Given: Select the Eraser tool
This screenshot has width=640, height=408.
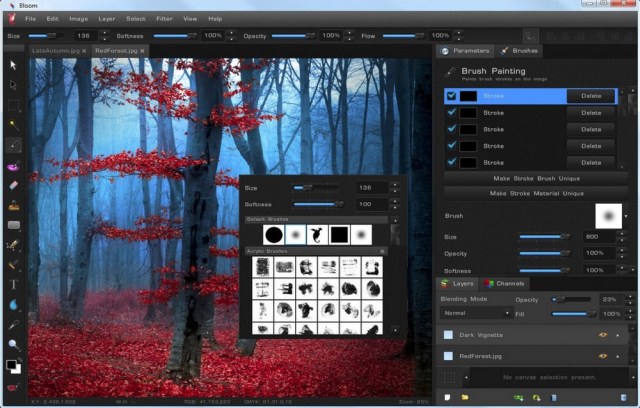Looking at the screenshot, I should [x=14, y=185].
